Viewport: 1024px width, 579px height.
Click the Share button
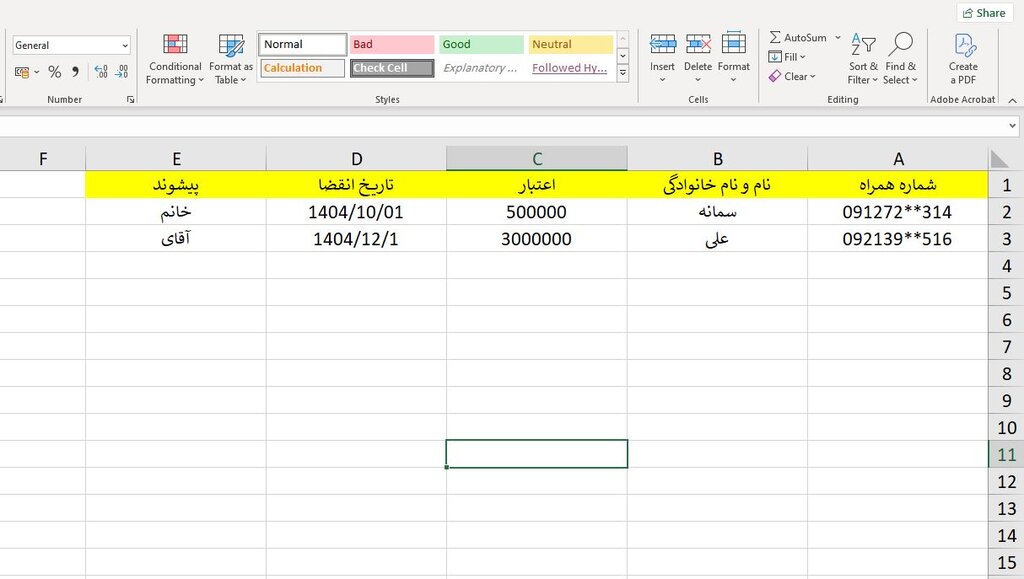pos(982,13)
